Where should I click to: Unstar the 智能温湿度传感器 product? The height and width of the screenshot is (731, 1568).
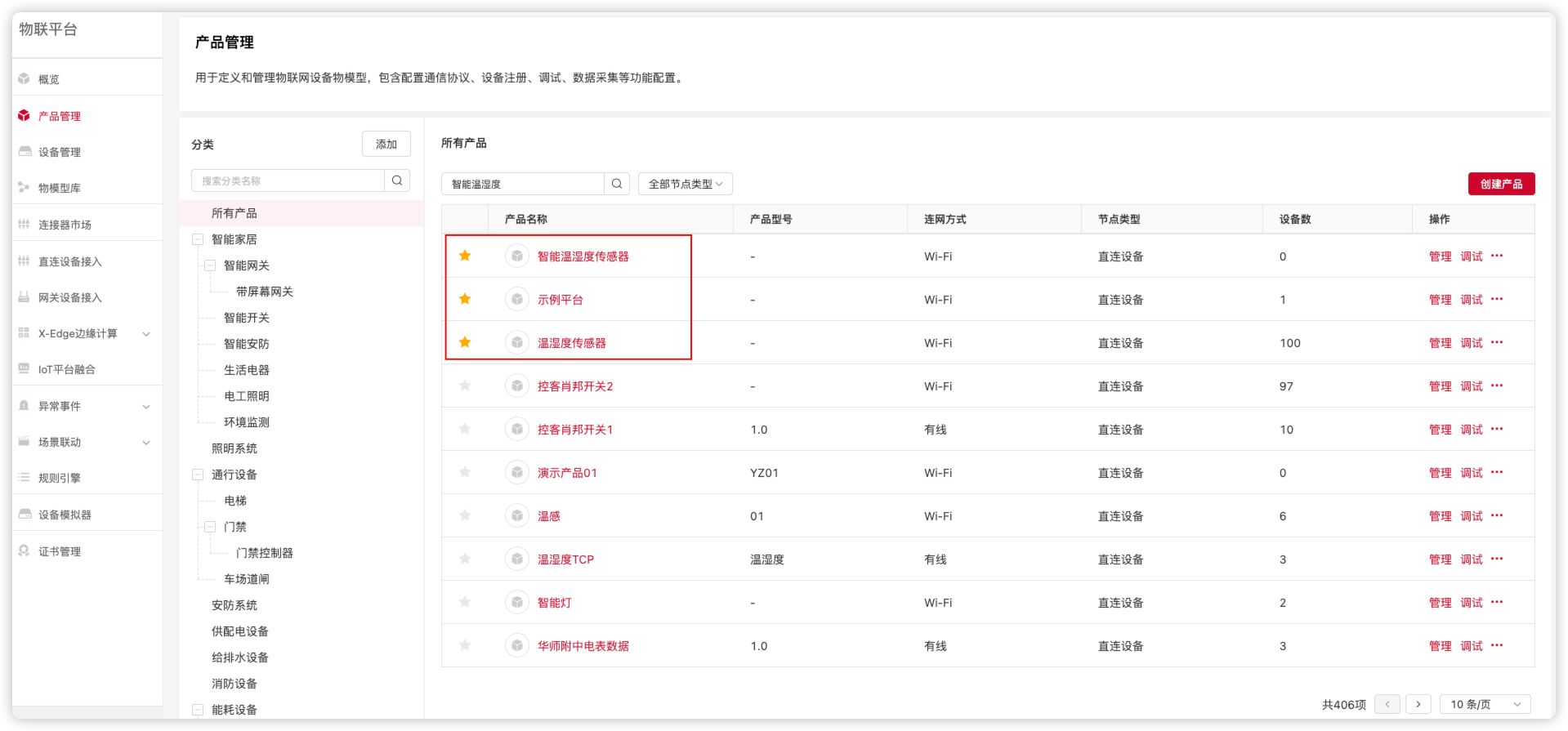pyautogui.click(x=465, y=256)
